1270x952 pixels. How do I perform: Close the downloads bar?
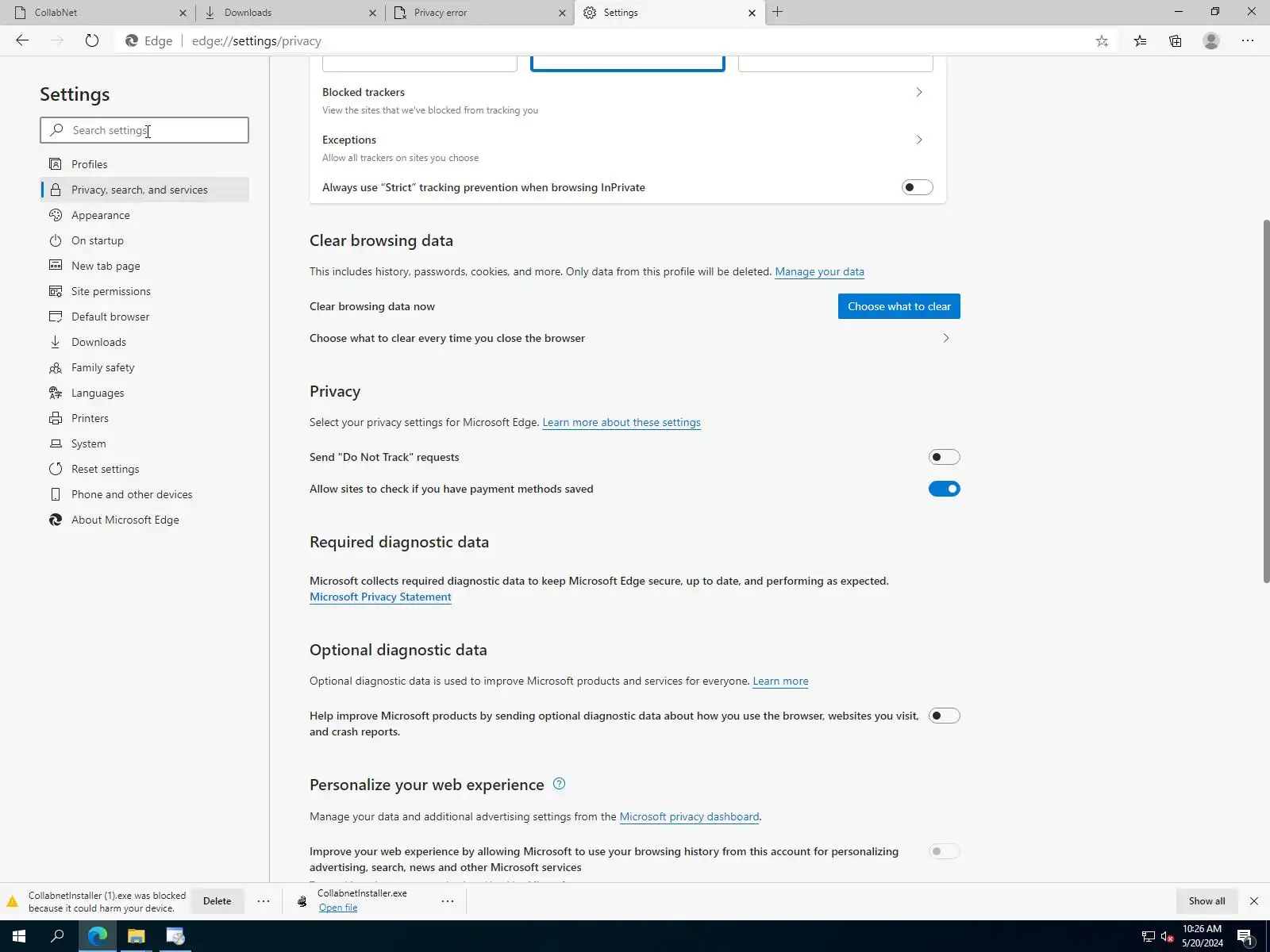tap(1254, 901)
